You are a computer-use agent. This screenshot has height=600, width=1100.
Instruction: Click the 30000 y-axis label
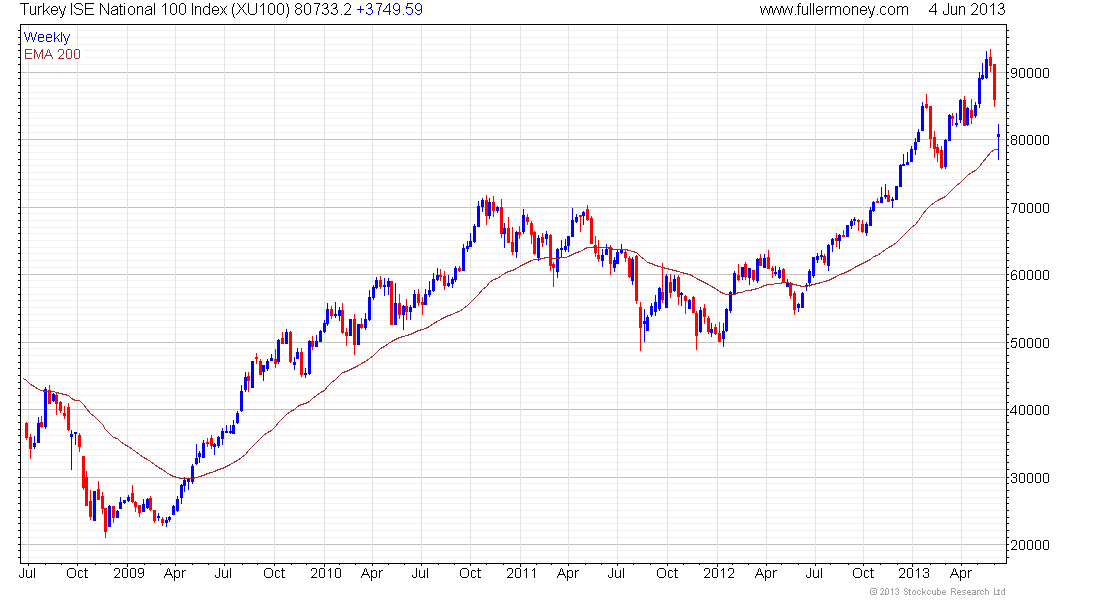1030,479
